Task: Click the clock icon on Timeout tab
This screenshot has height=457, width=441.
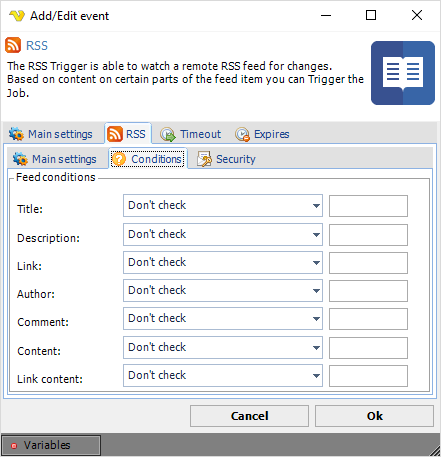Action: click(x=168, y=134)
